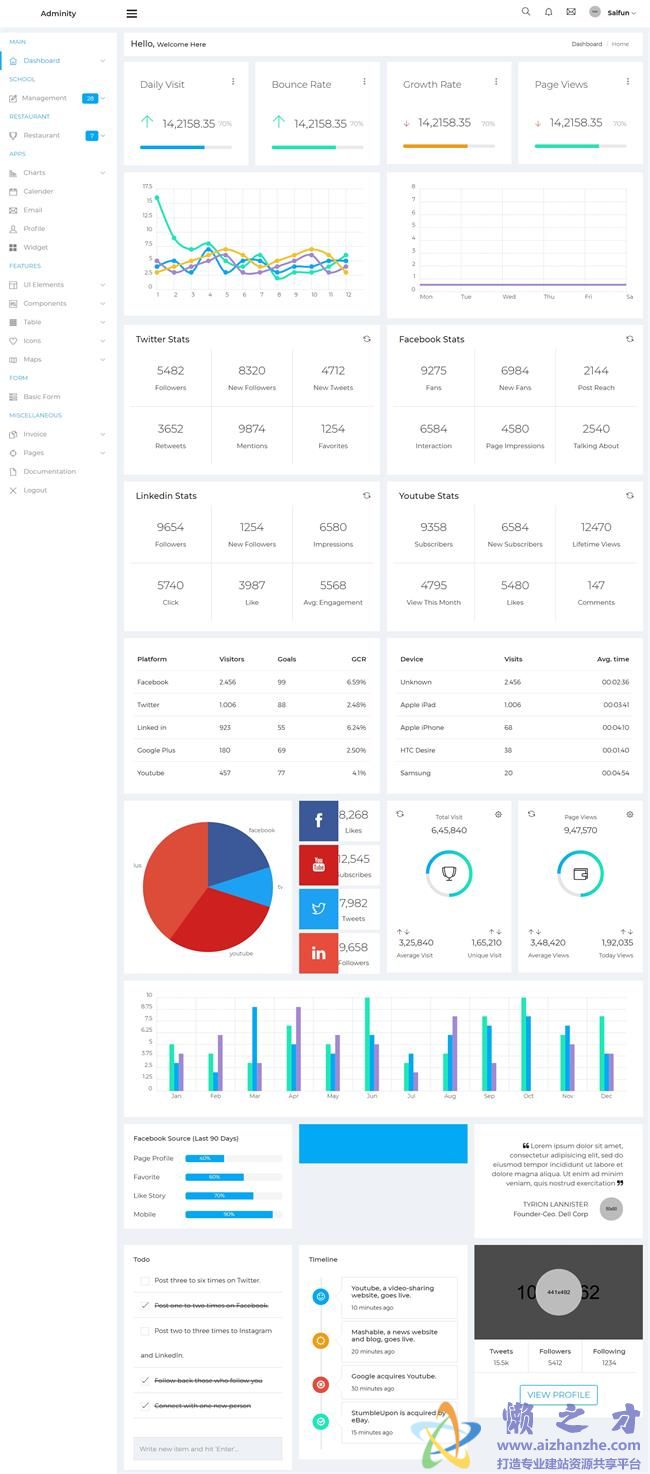Go to Email in the sidebar
Image resolution: width=650 pixels, height=1474 pixels.
point(33,210)
